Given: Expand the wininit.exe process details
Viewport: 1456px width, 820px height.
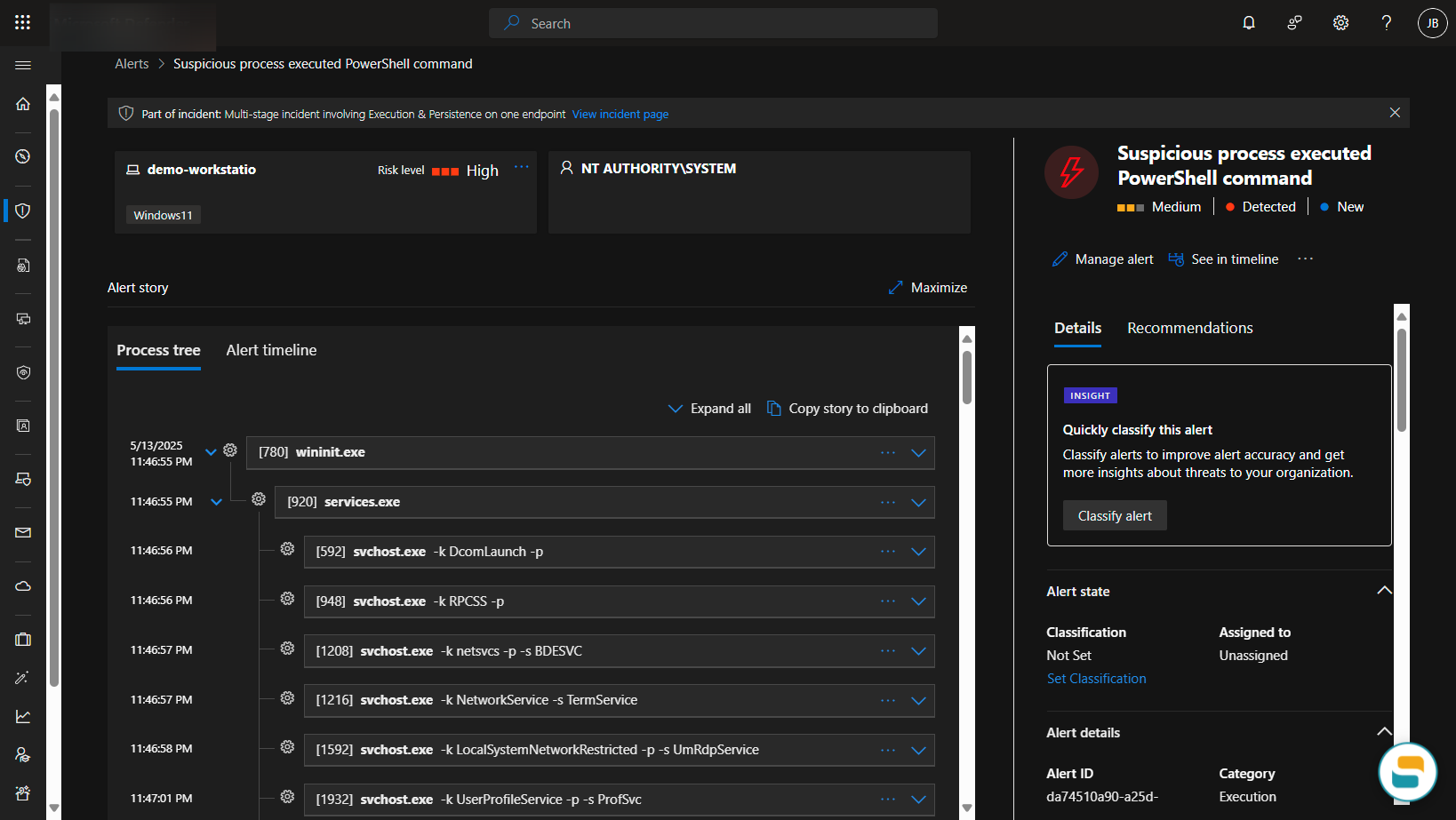Looking at the screenshot, I should [918, 453].
